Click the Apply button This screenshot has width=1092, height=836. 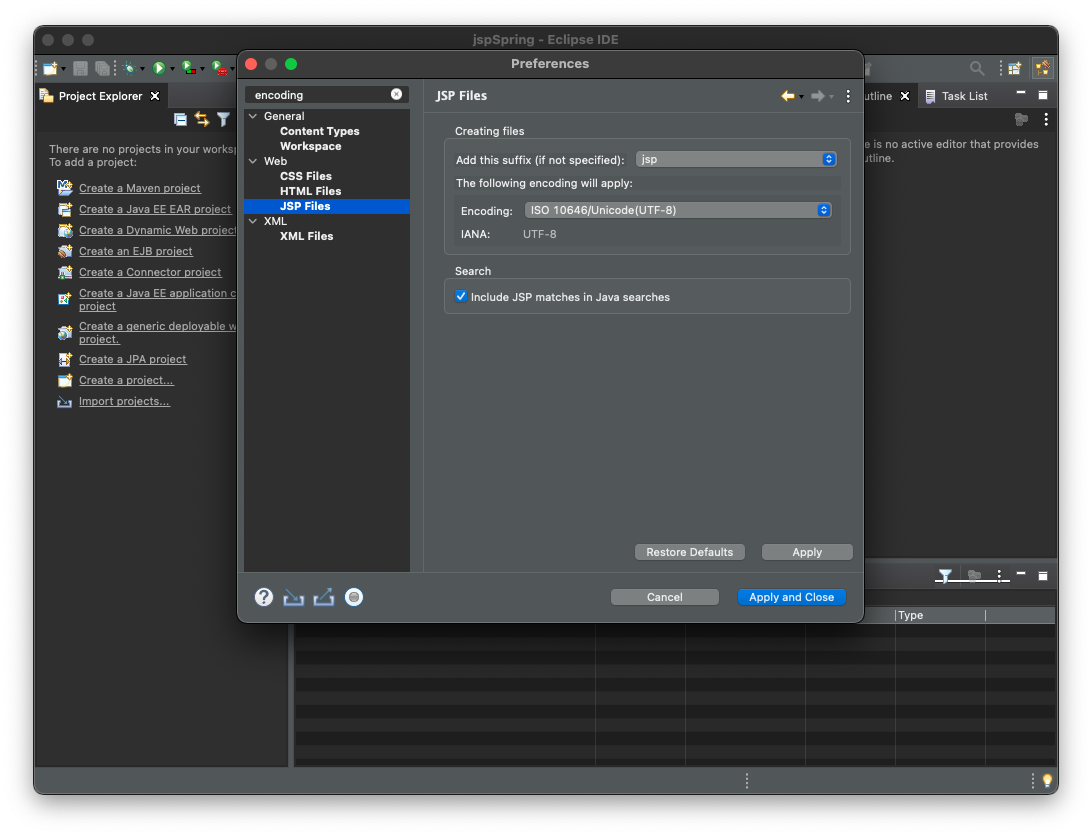point(807,552)
